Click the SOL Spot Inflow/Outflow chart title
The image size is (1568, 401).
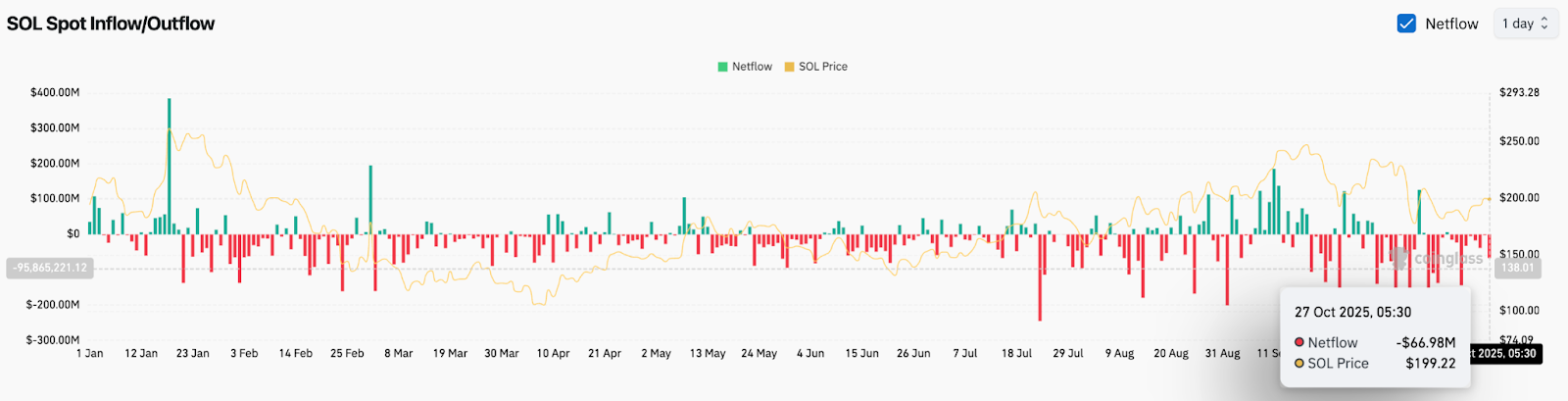[x=111, y=24]
